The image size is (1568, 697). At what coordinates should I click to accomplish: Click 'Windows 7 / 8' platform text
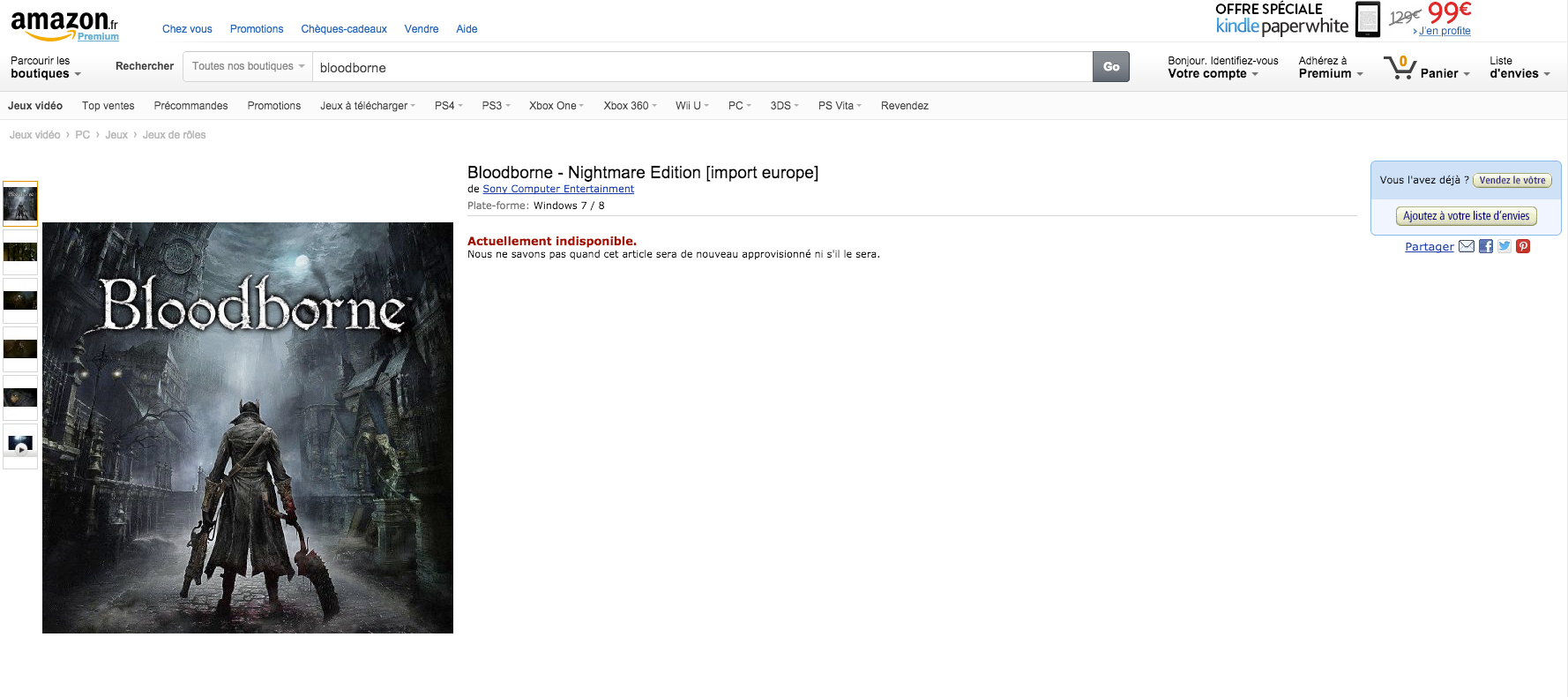[569, 206]
